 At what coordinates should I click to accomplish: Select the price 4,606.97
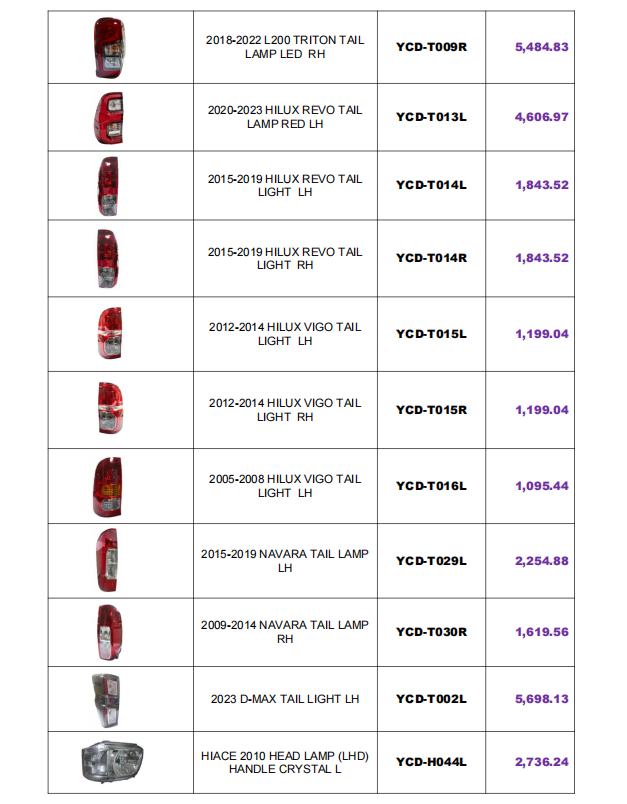542,117
